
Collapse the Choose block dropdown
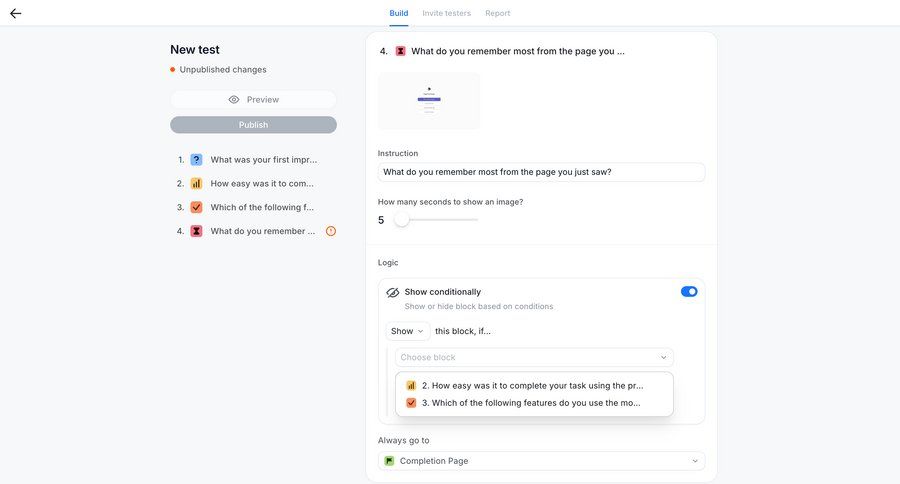pos(663,357)
